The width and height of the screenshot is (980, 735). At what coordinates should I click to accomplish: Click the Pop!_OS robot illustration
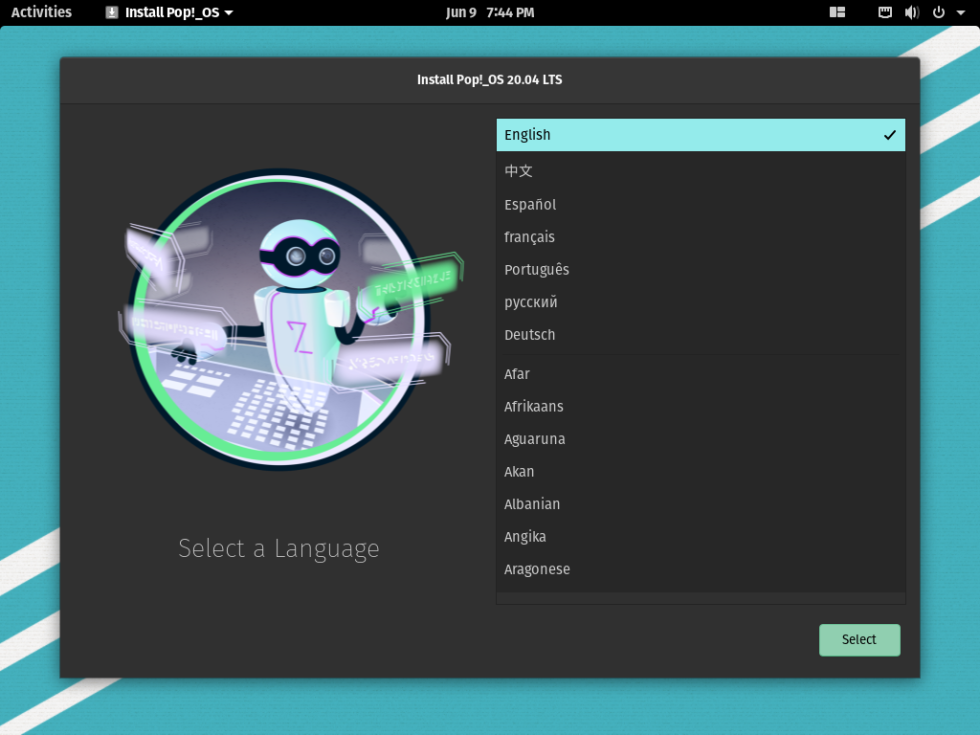click(x=290, y=320)
